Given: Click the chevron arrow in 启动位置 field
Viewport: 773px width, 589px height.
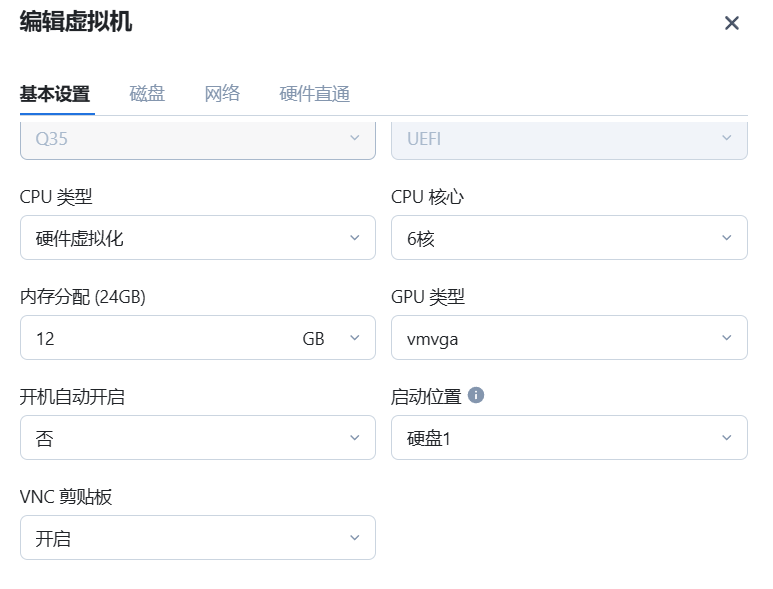Looking at the screenshot, I should point(727,438).
